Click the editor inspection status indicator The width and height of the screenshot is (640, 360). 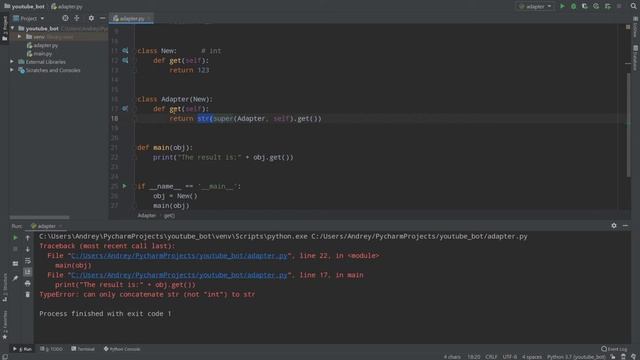[x=628, y=27]
